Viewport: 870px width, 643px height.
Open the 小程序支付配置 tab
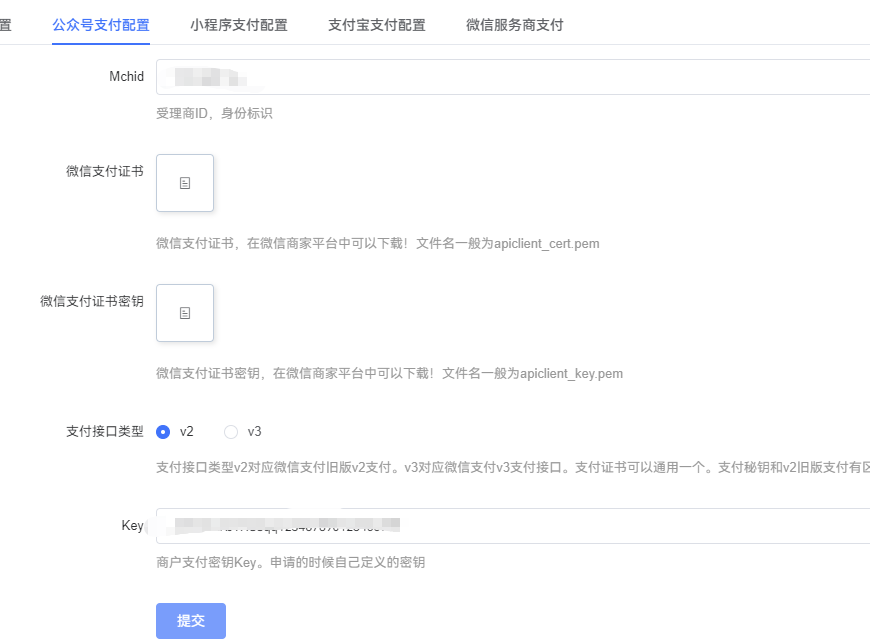click(x=239, y=25)
